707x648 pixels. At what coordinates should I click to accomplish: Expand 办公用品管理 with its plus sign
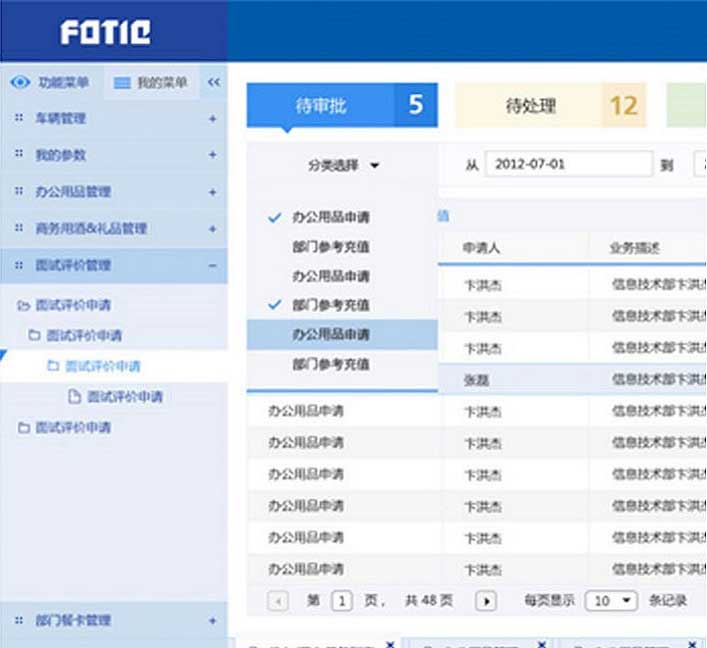pos(212,192)
